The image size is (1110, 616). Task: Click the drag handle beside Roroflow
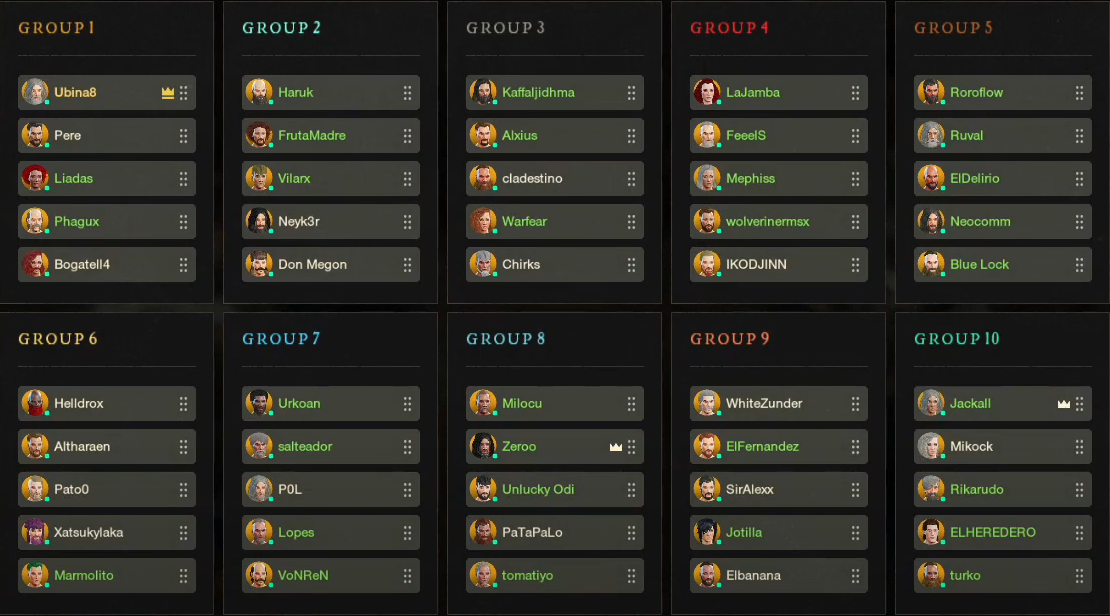[x=1080, y=93]
